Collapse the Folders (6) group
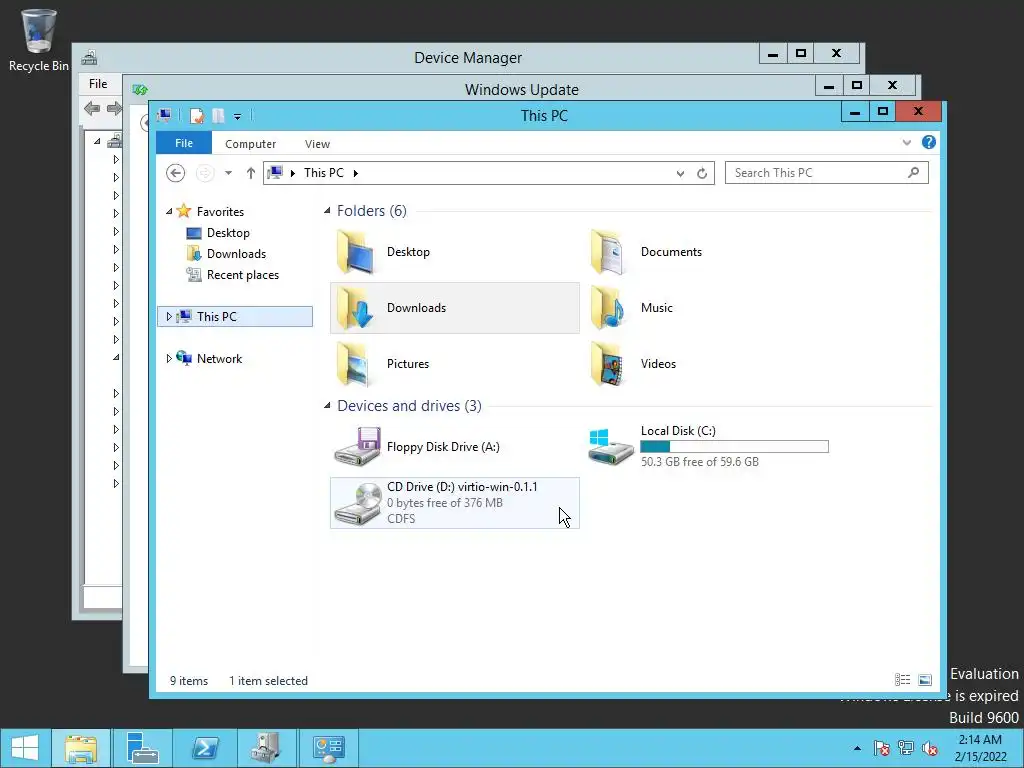 tap(327, 210)
